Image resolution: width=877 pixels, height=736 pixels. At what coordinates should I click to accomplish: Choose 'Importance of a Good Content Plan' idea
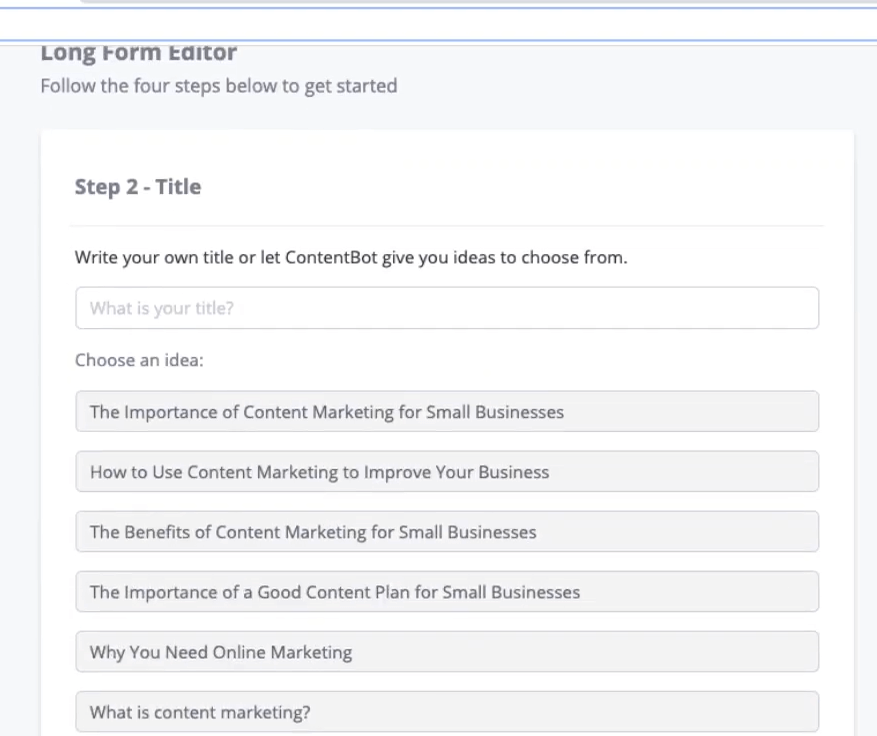447,592
